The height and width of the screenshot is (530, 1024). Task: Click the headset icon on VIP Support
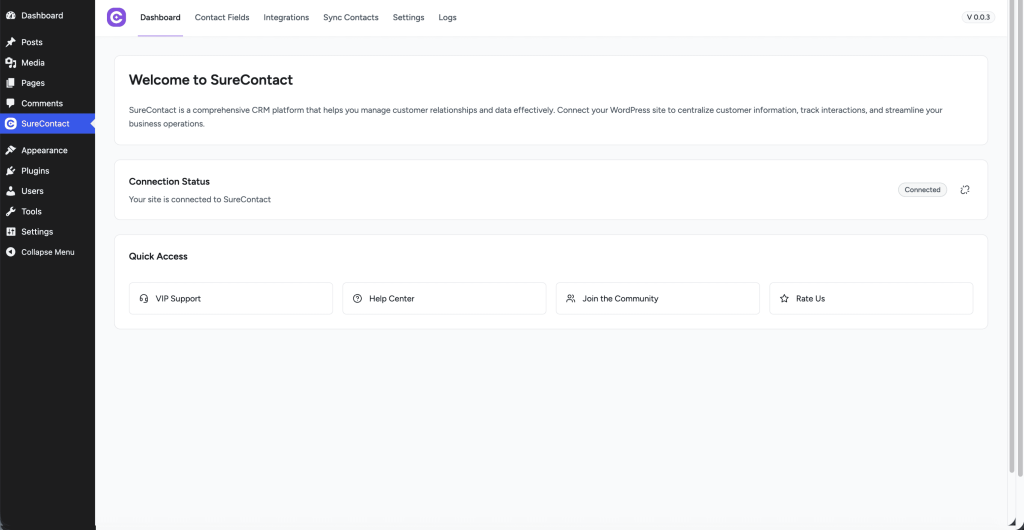pos(144,298)
